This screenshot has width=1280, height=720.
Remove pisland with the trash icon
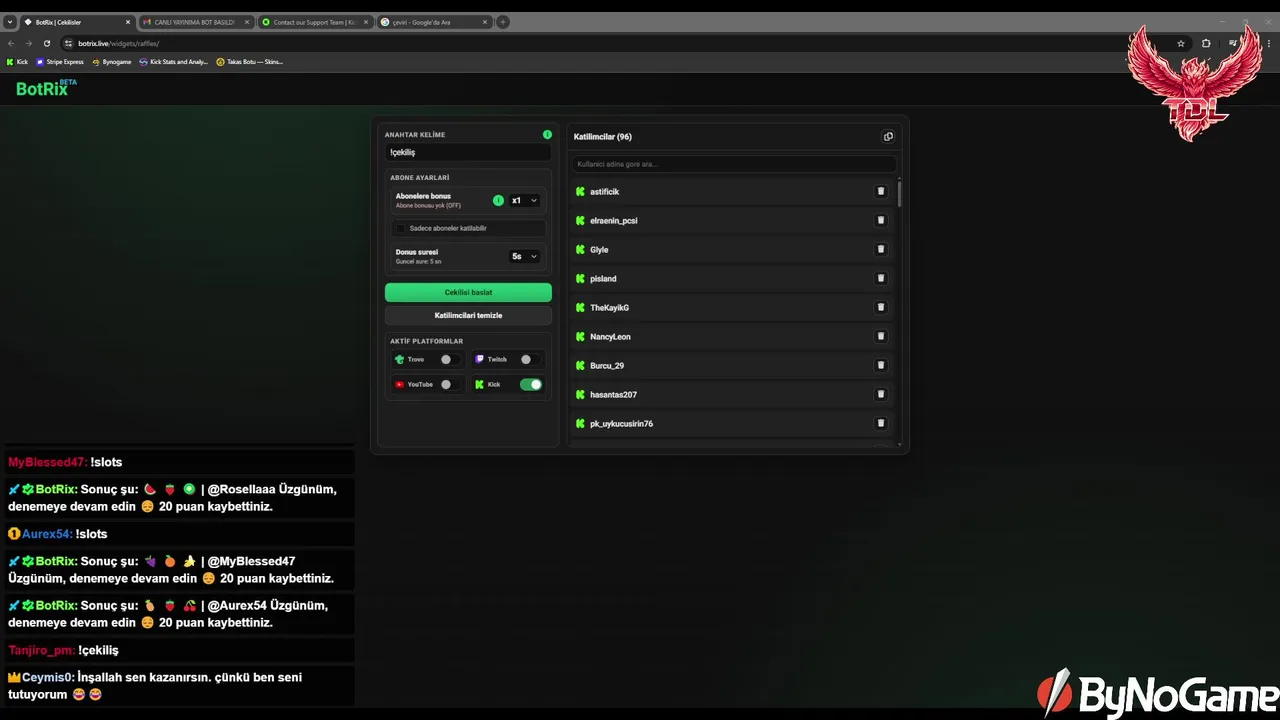click(881, 278)
